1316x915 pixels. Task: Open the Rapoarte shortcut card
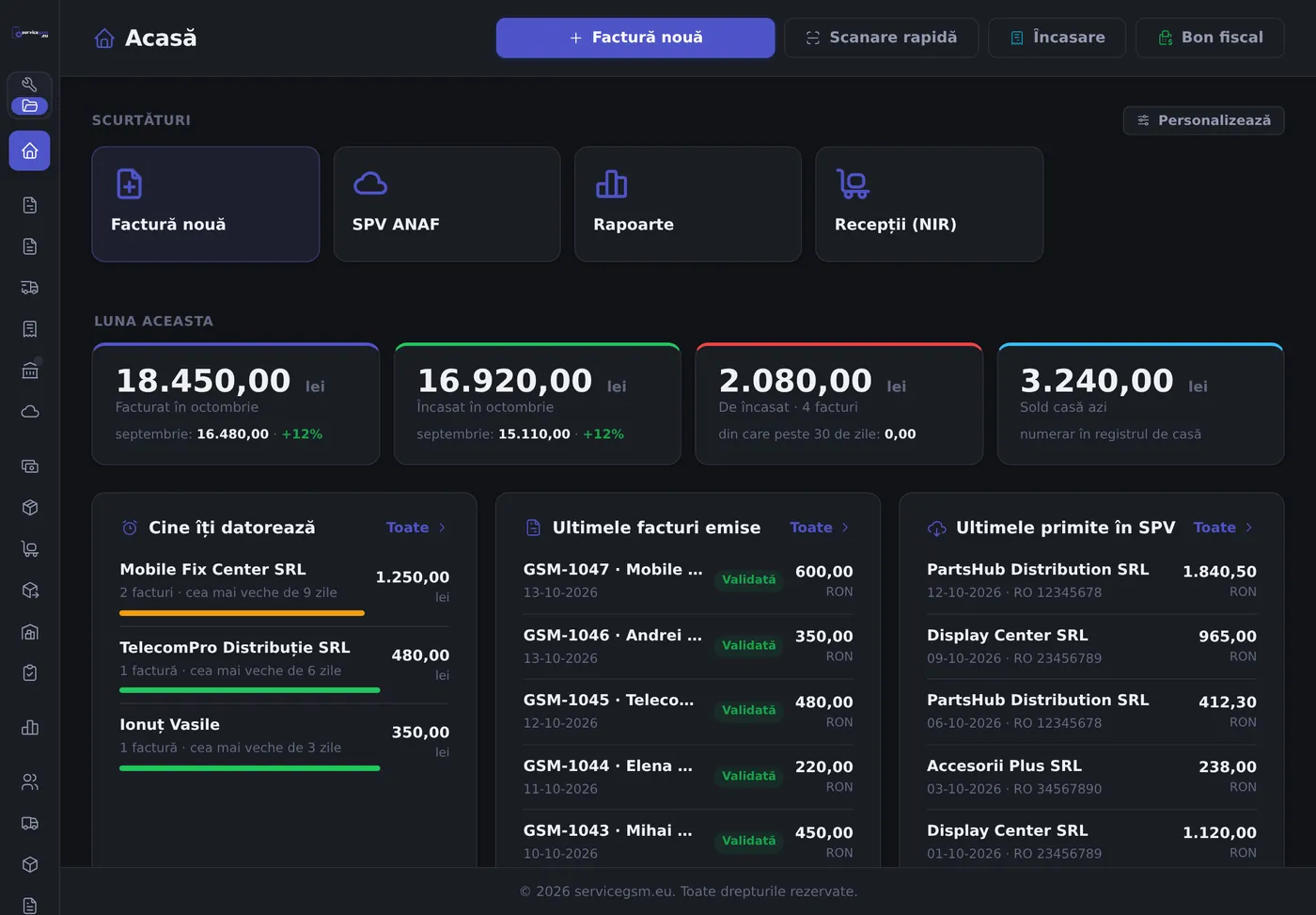688,204
